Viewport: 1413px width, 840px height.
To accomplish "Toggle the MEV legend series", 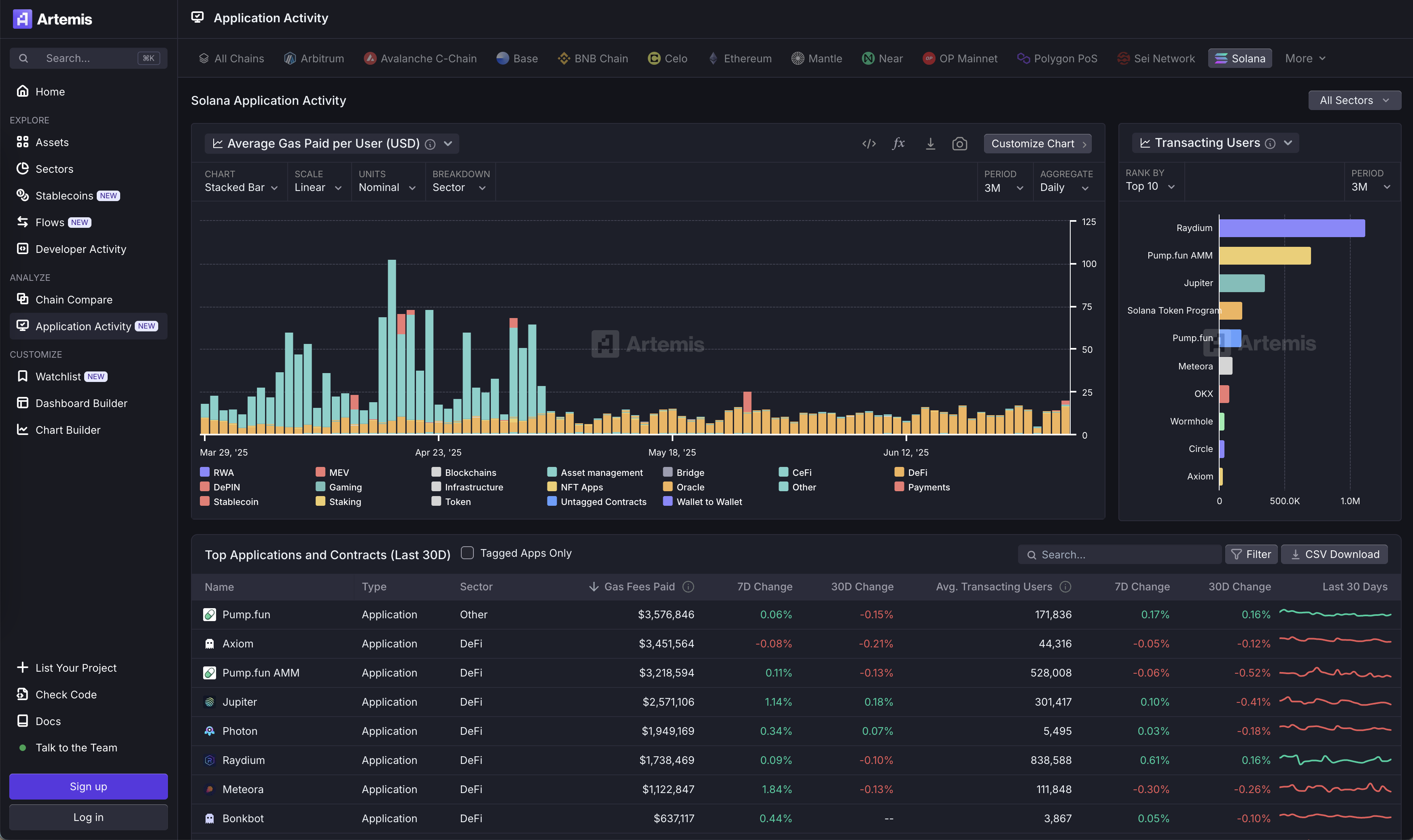I will click(332, 472).
